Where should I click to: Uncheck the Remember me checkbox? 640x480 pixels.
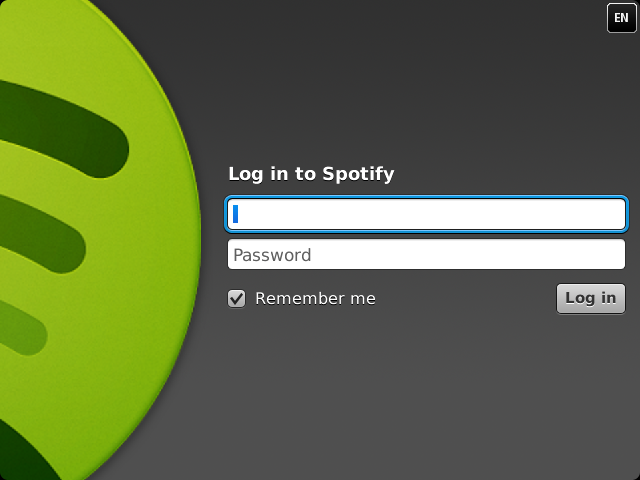pyautogui.click(x=237, y=298)
